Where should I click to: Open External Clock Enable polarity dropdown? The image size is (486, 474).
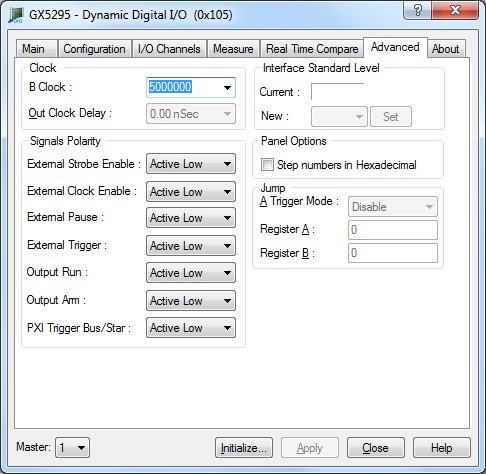click(191, 192)
